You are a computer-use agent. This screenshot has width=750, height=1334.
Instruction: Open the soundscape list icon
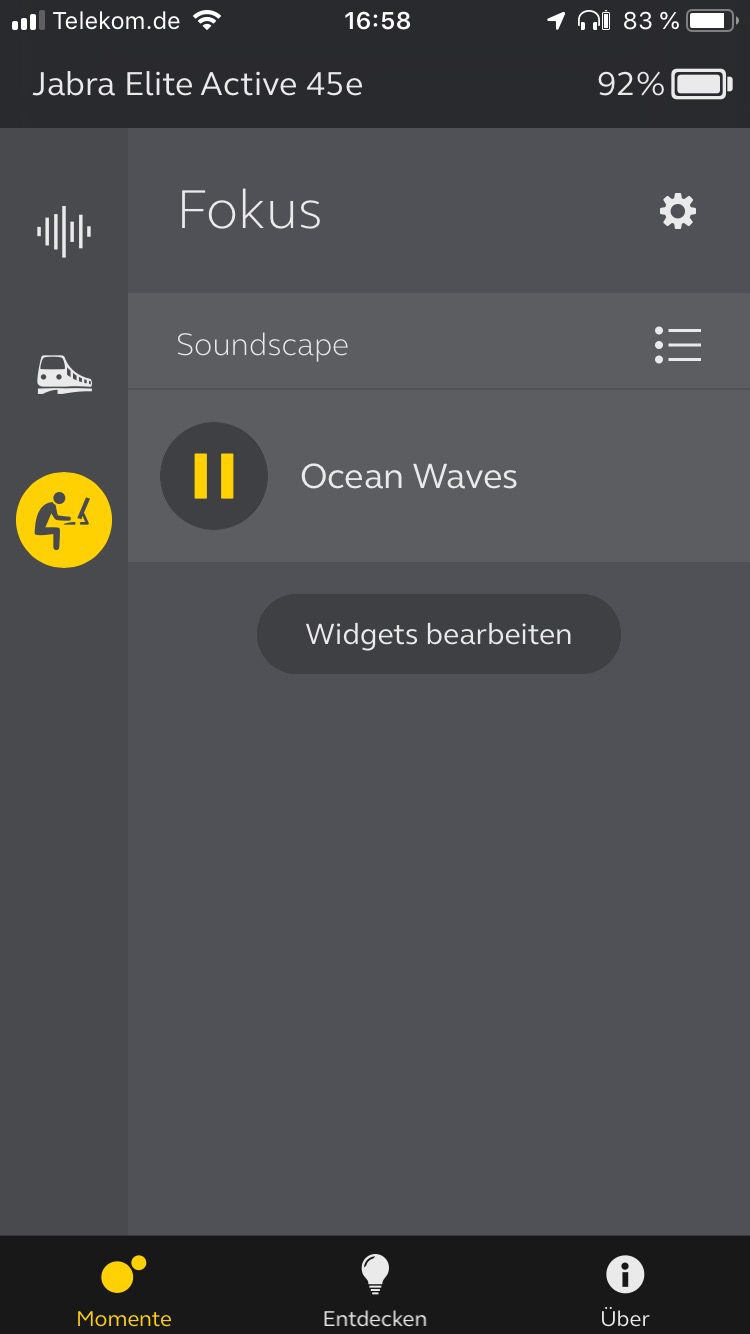click(678, 345)
